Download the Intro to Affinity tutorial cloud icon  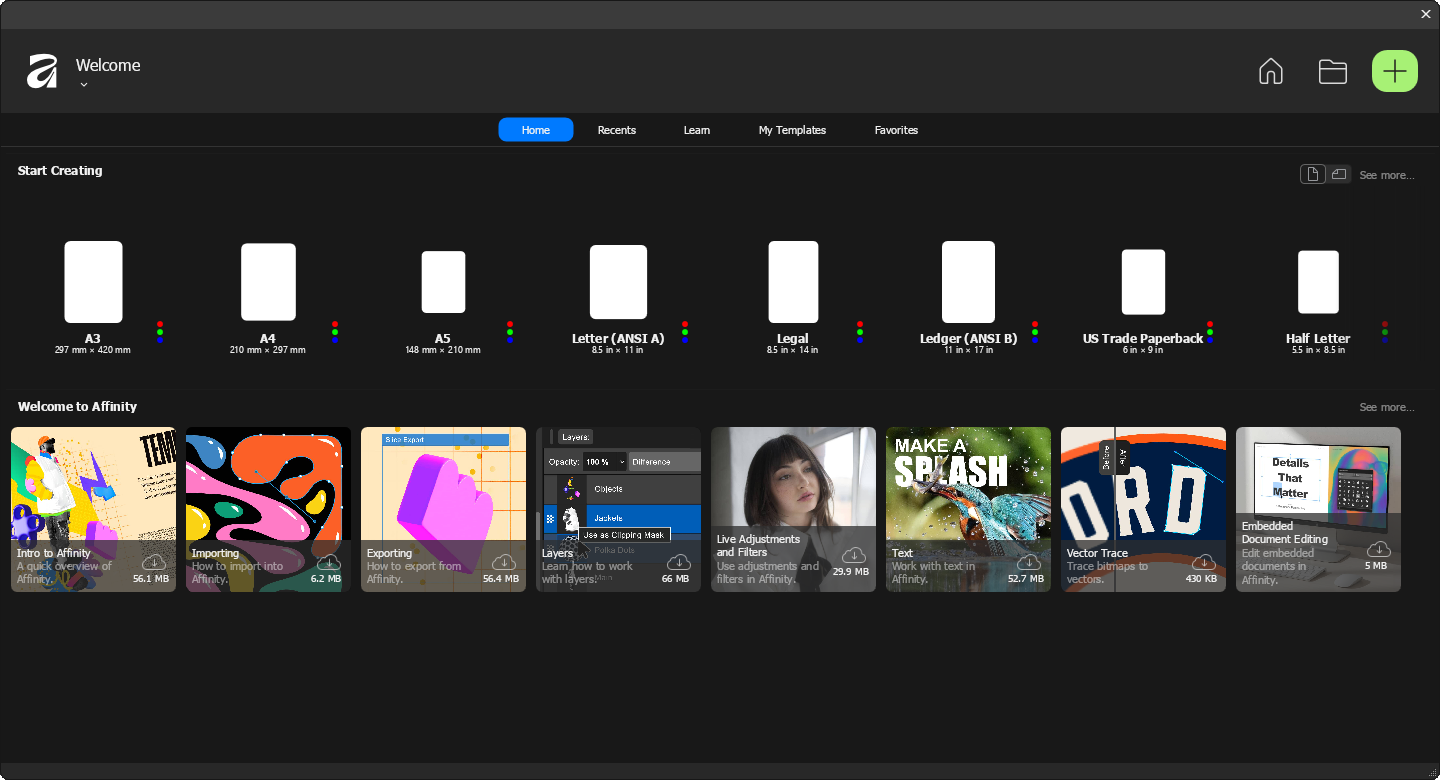click(154, 562)
